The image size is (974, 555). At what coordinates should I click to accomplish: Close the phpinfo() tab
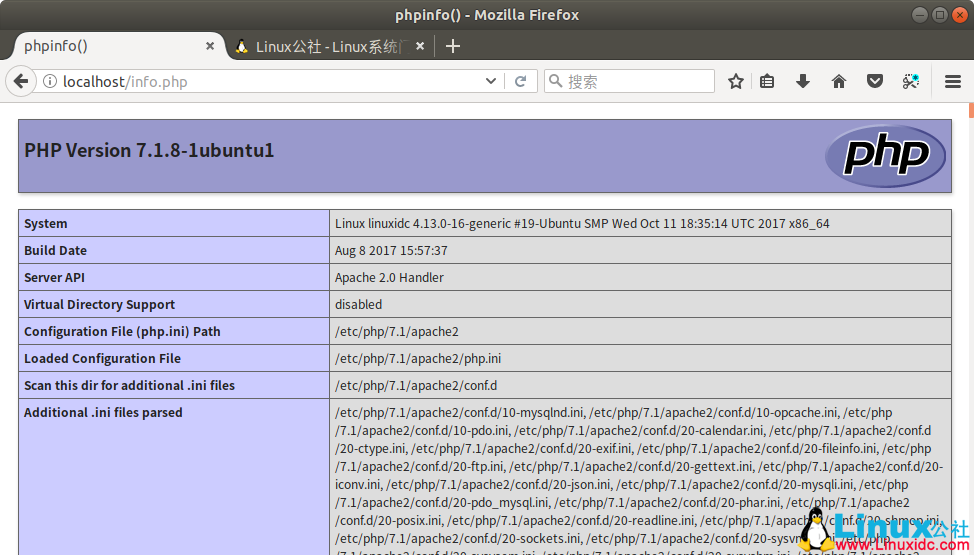tap(210, 46)
